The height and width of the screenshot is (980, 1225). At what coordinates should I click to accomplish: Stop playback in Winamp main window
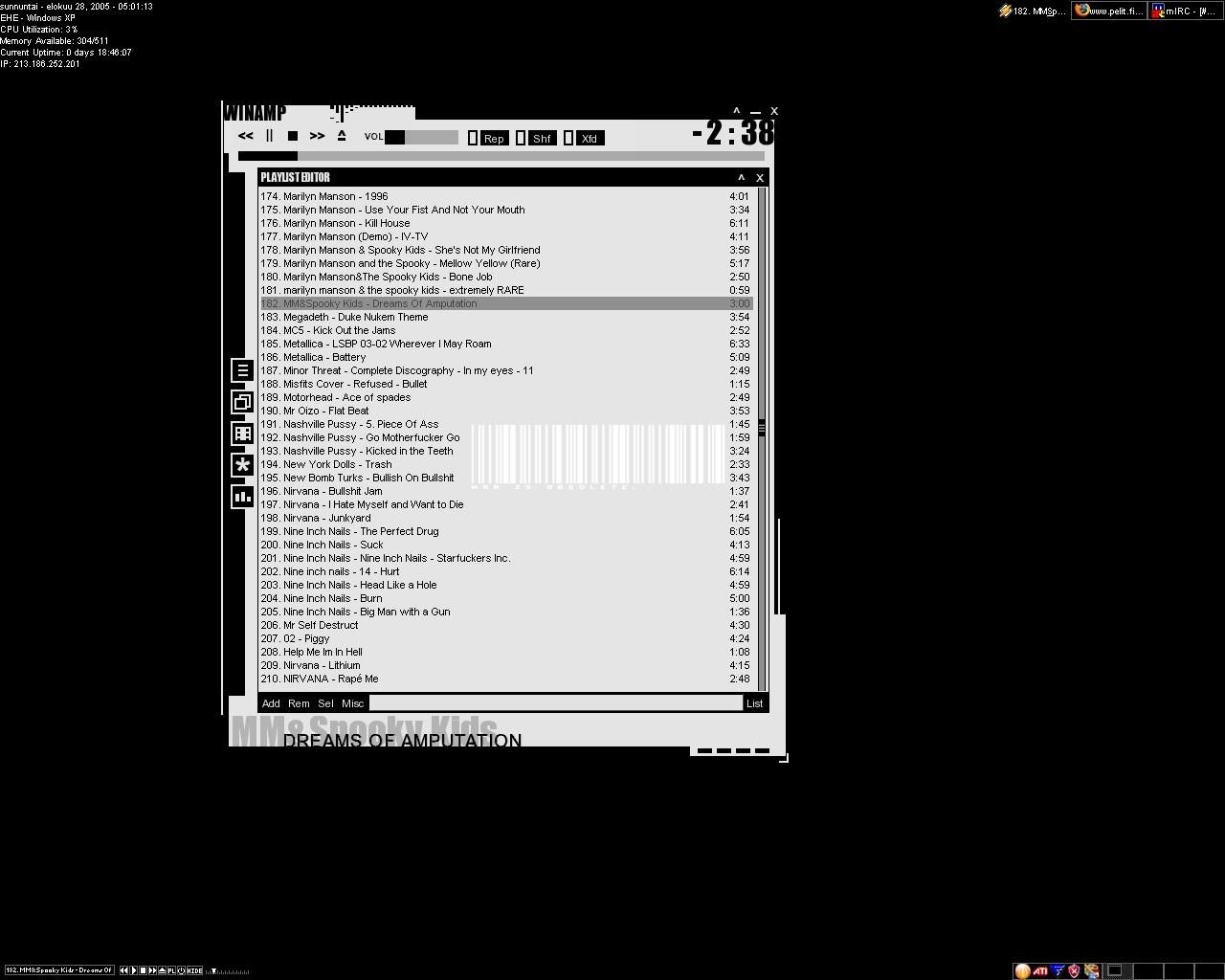(x=293, y=137)
